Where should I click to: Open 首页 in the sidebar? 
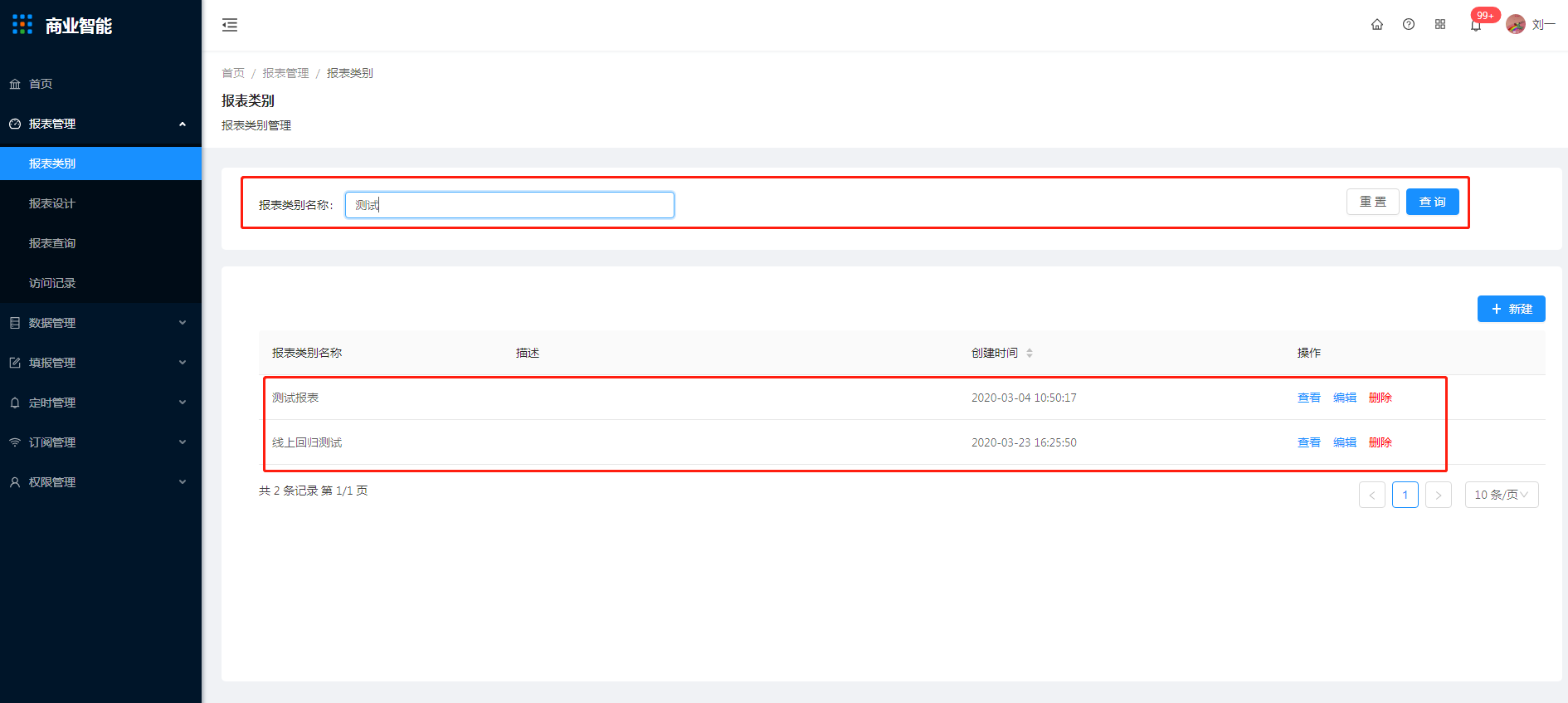pyautogui.click(x=100, y=84)
